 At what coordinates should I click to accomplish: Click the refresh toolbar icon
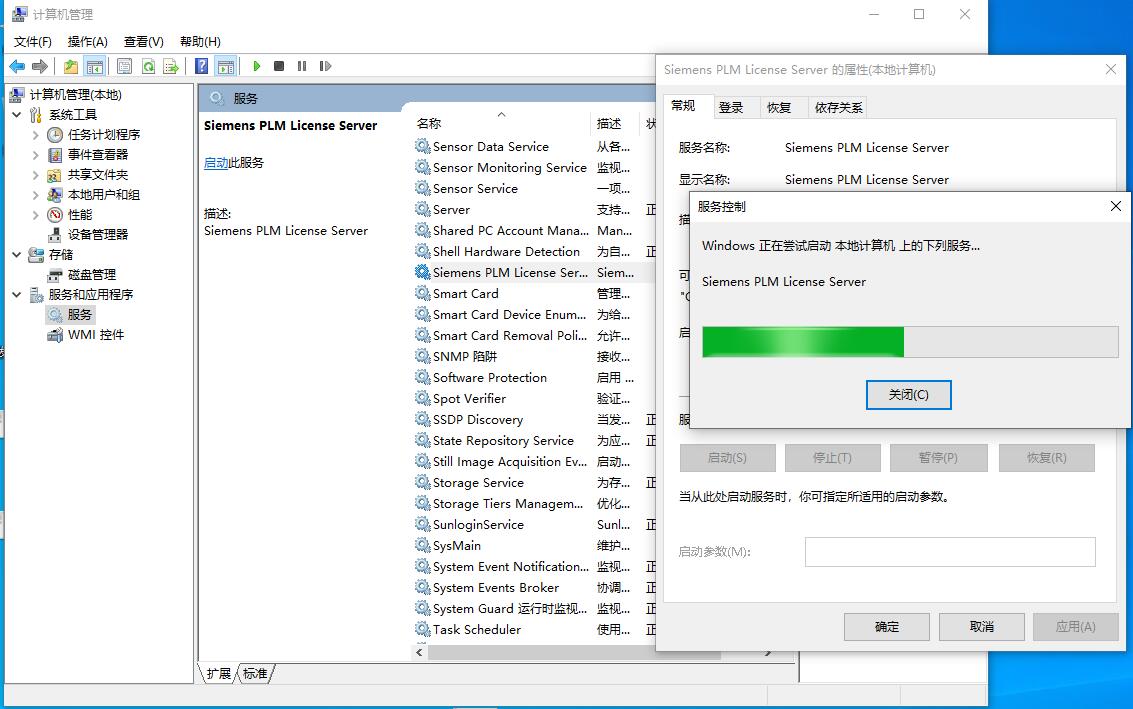click(148, 66)
